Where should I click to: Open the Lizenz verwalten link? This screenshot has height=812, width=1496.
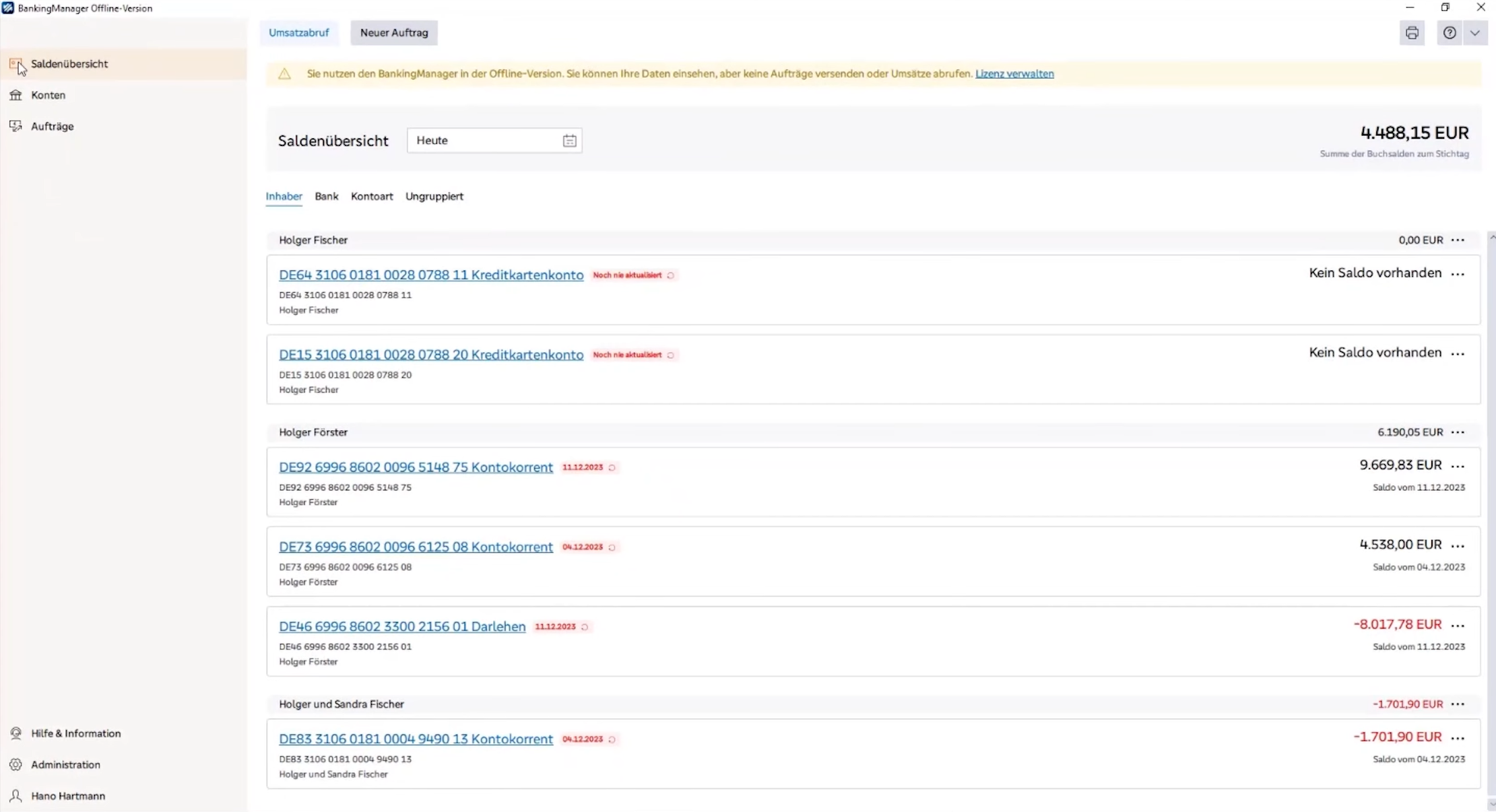(x=1014, y=73)
